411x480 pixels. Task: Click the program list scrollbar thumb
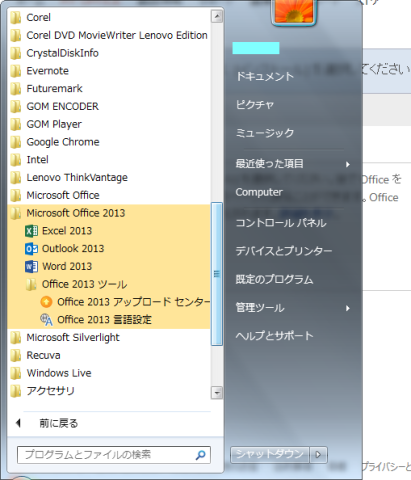pos(217,274)
